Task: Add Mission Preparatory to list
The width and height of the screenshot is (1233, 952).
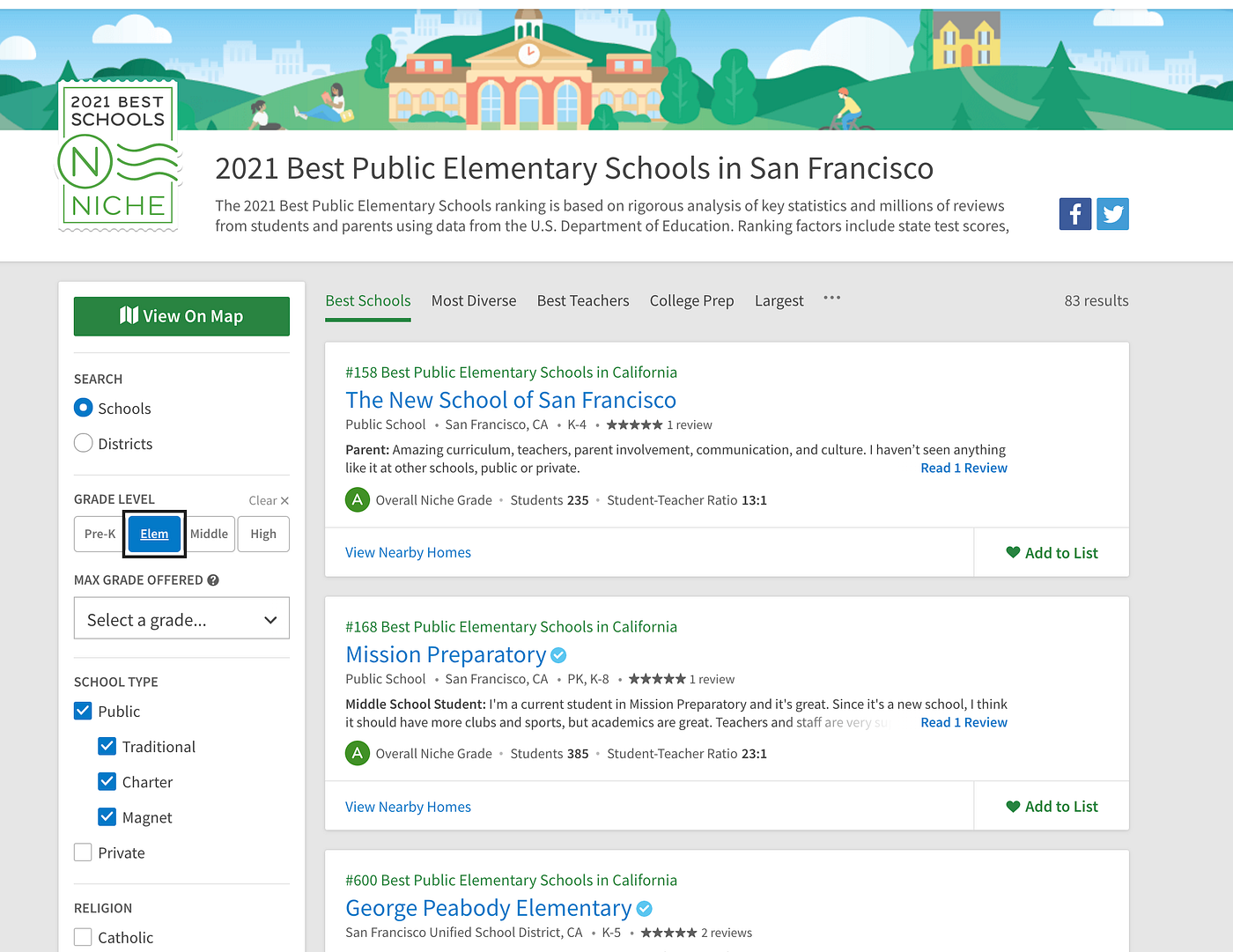Action: [x=1052, y=807]
